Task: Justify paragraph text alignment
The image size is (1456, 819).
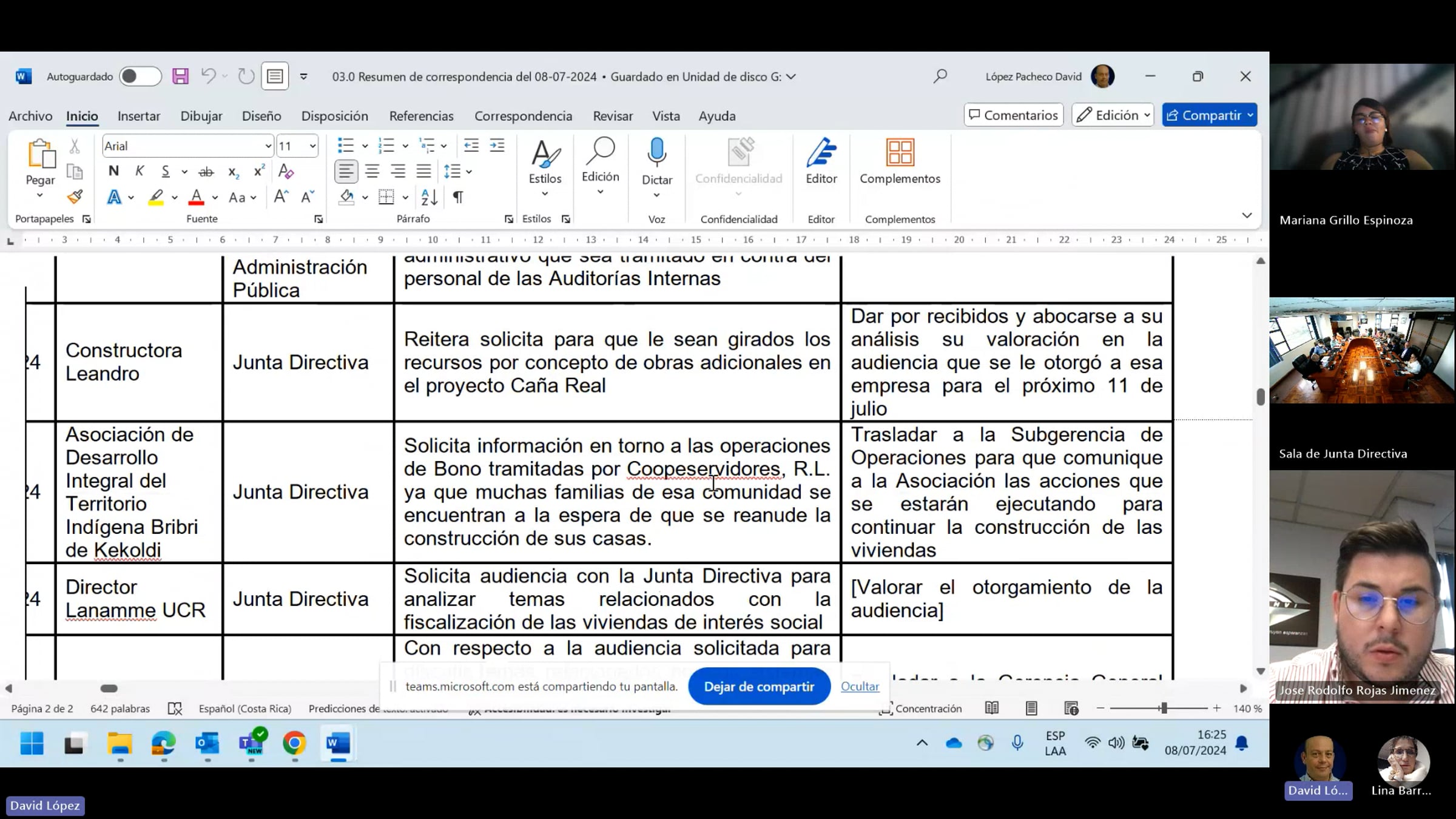Action: pyautogui.click(x=423, y=171)
